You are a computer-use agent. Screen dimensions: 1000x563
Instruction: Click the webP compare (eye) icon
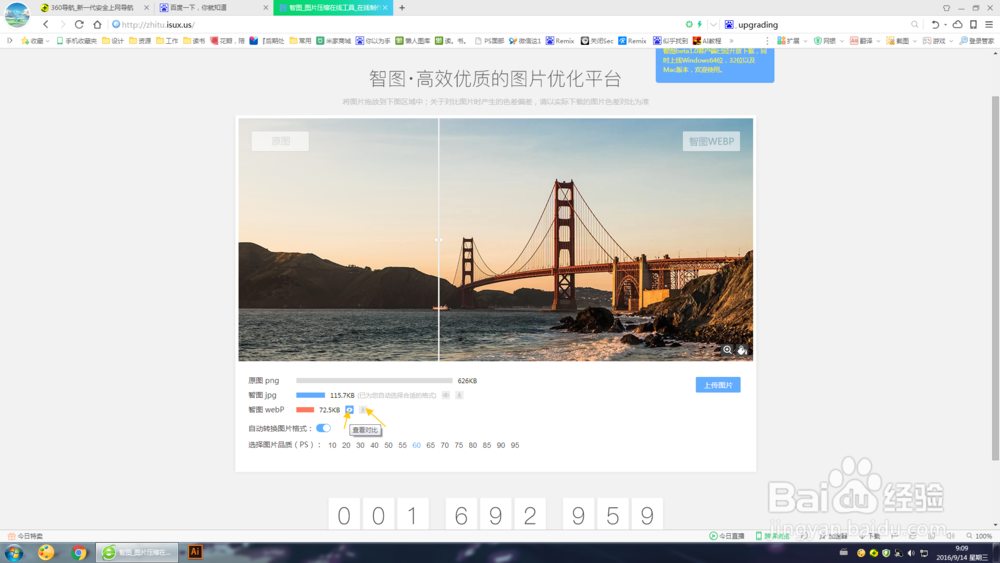coord(349,410)
